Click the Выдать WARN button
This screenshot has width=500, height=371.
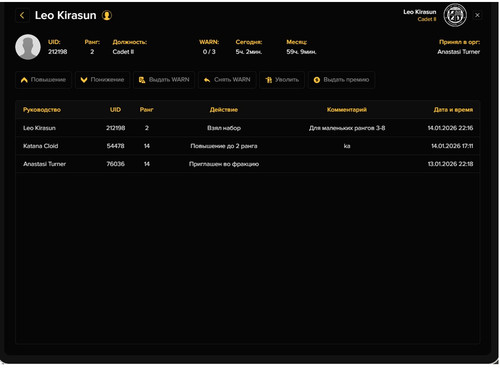tap(164, 80)
